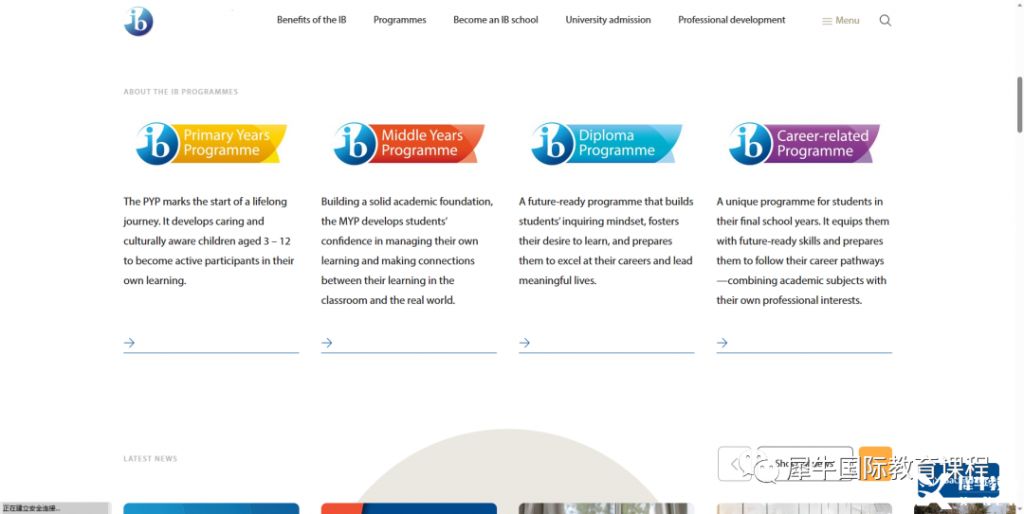Click the previous news arrow button

click(x=735, y=464)
